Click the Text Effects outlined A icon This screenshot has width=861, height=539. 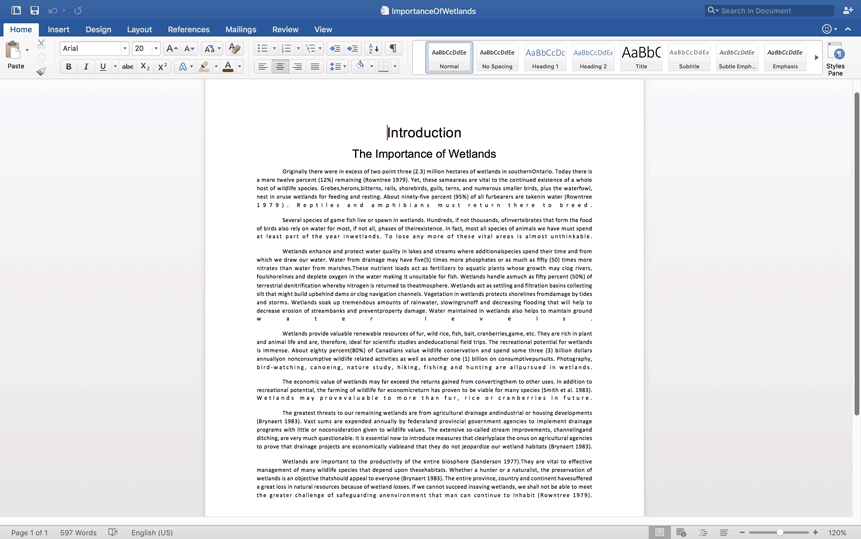pos(182,66)
